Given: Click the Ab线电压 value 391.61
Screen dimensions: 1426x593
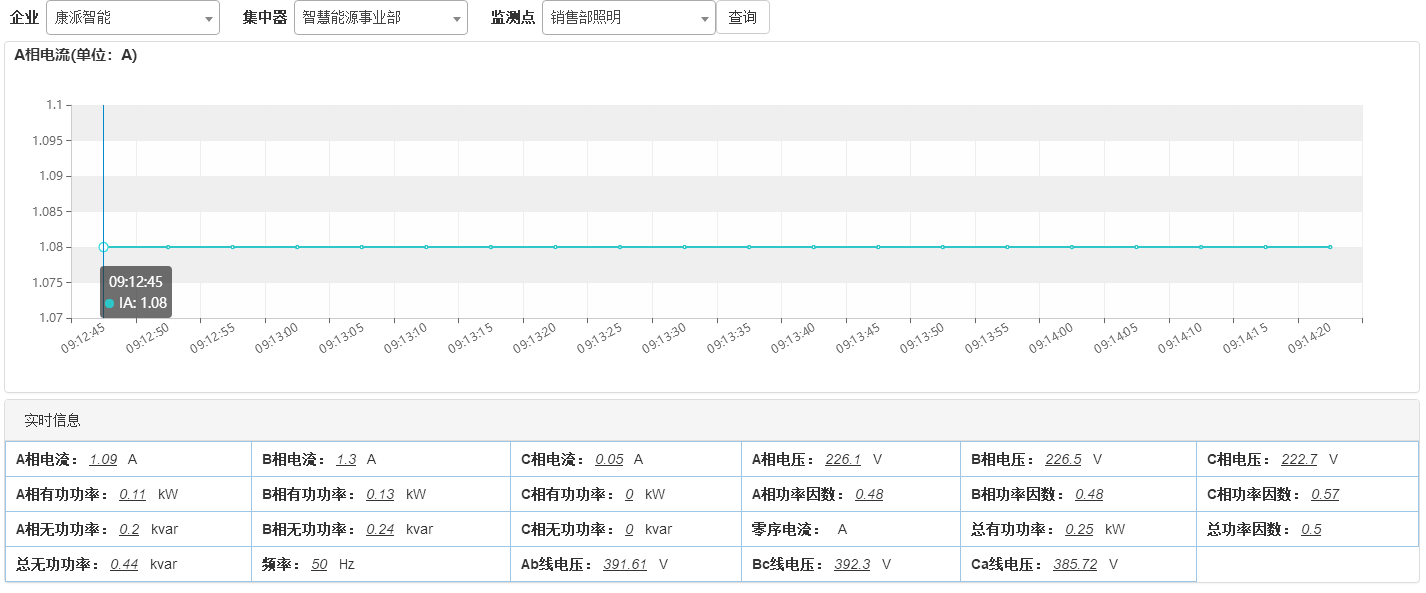Looking at the screenshot, I should click(x=624, y=564).
